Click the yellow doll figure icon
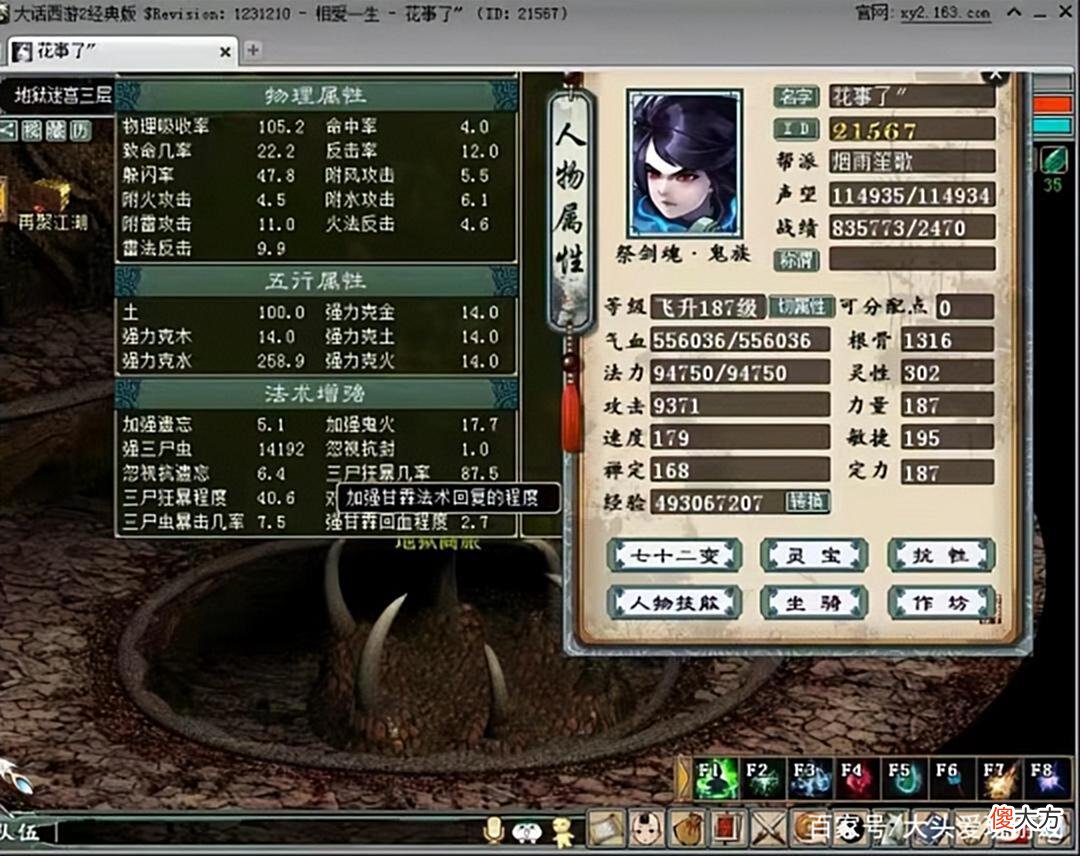Screen dimensions: 1080x856 563,832
